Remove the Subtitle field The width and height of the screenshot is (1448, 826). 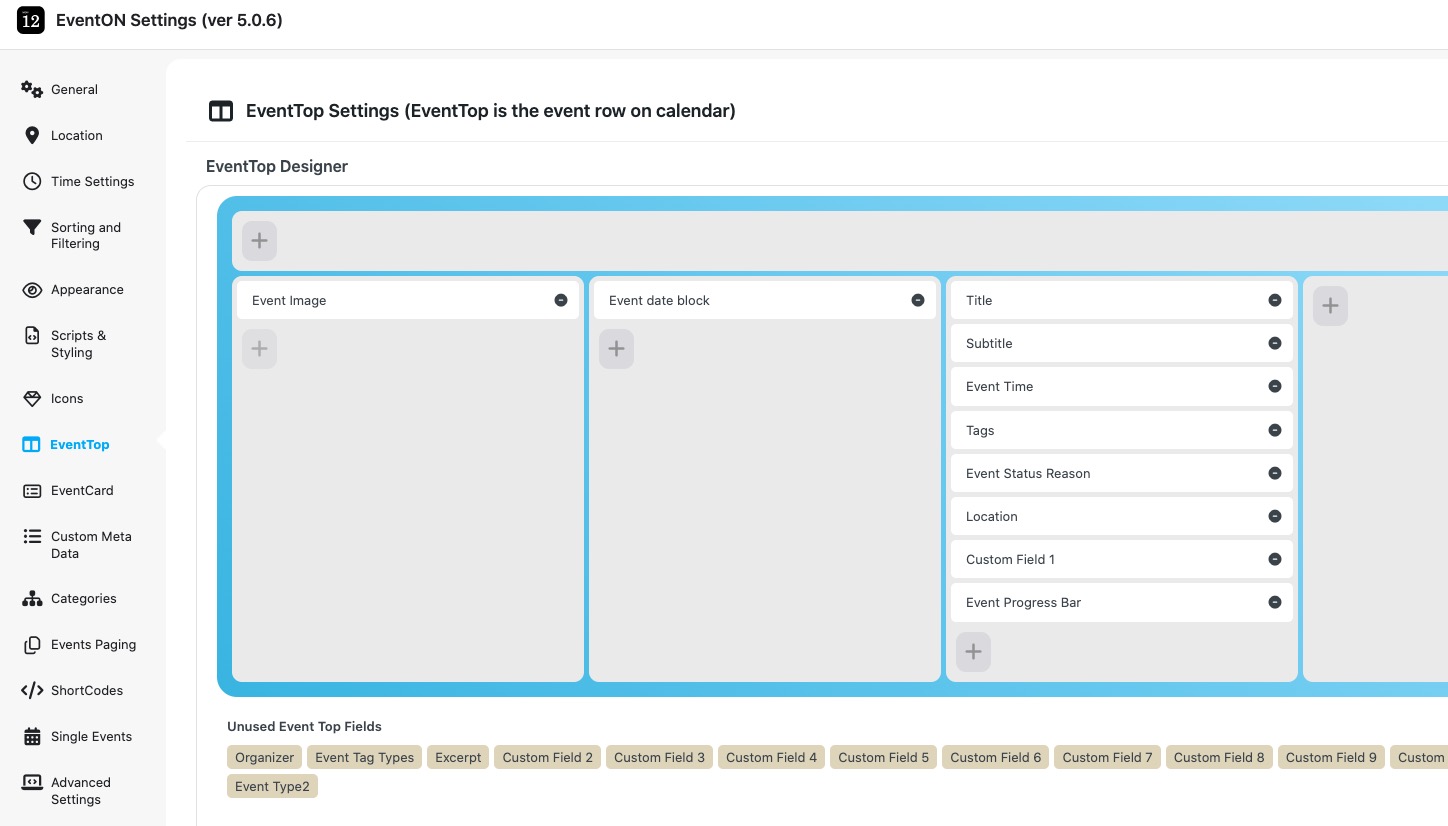[1275, 343]
